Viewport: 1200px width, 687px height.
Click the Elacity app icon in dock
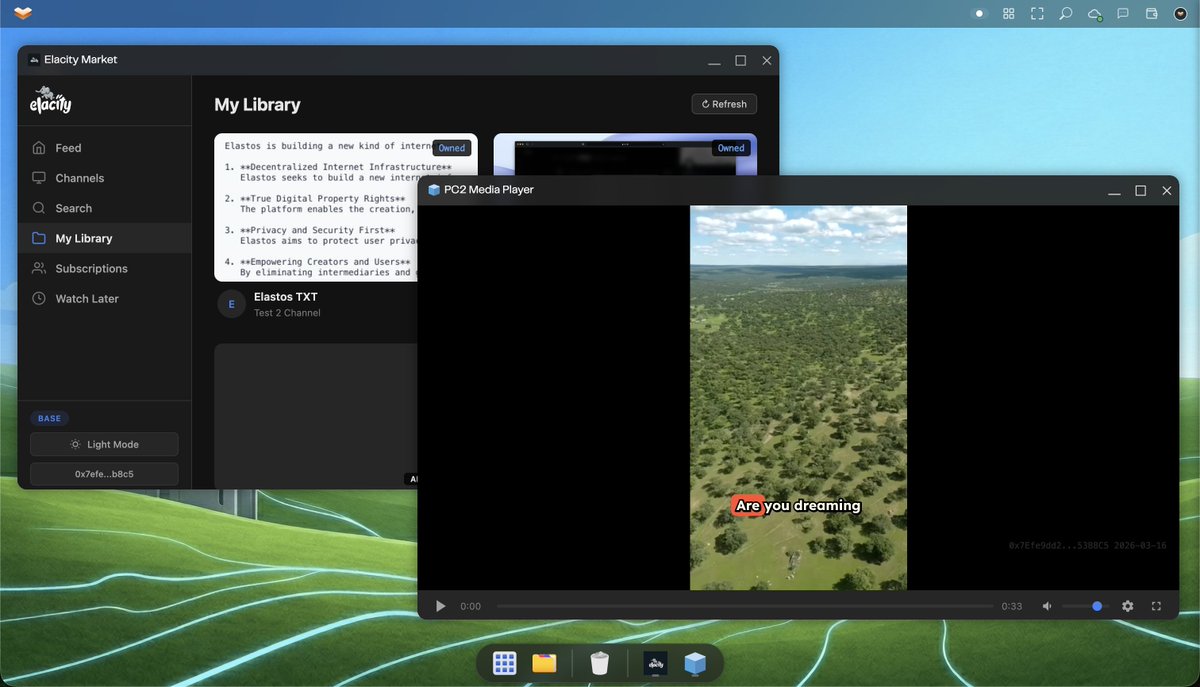click(655, 662)
